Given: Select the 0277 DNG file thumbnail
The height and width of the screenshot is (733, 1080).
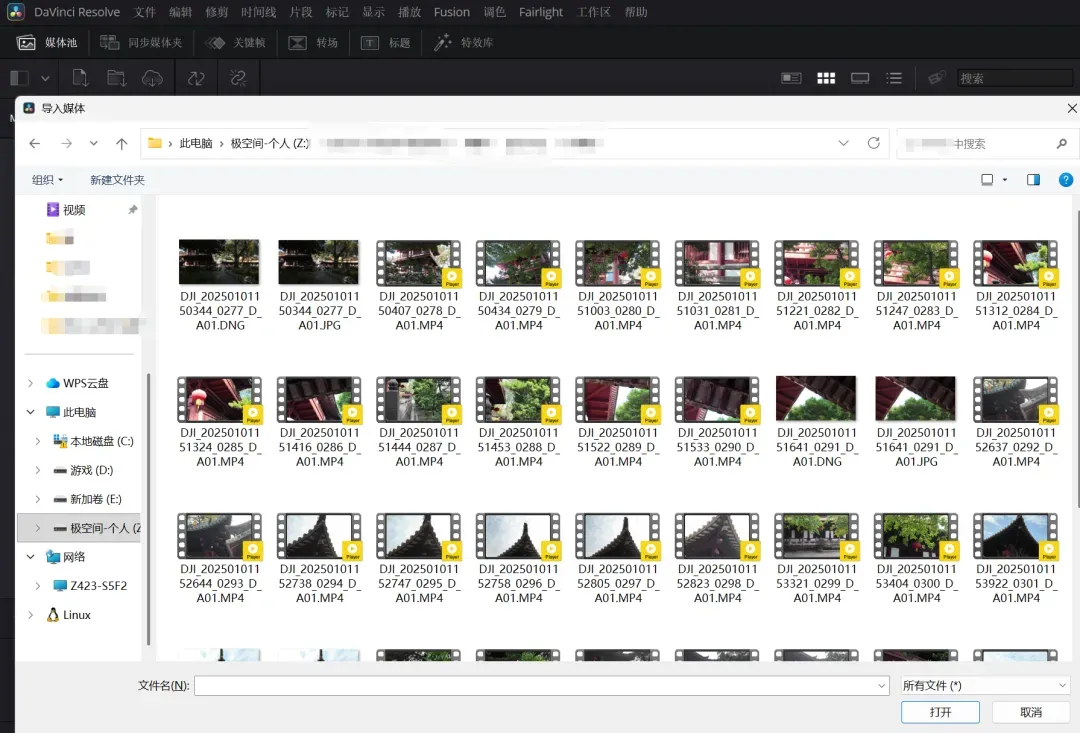Looking at the screenshot, I should tap(220, 285).
